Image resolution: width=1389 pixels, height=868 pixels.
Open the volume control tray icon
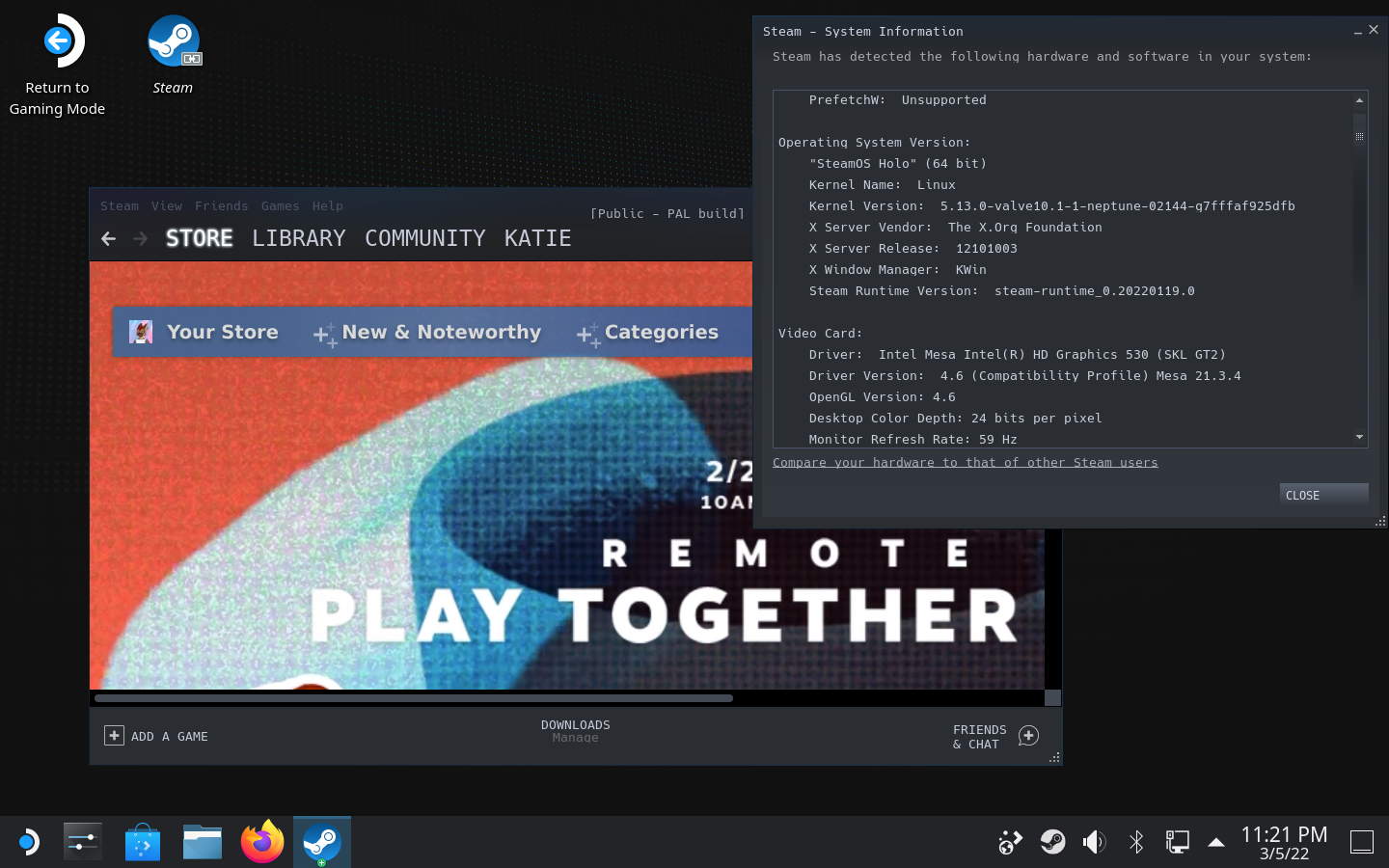1094,843
